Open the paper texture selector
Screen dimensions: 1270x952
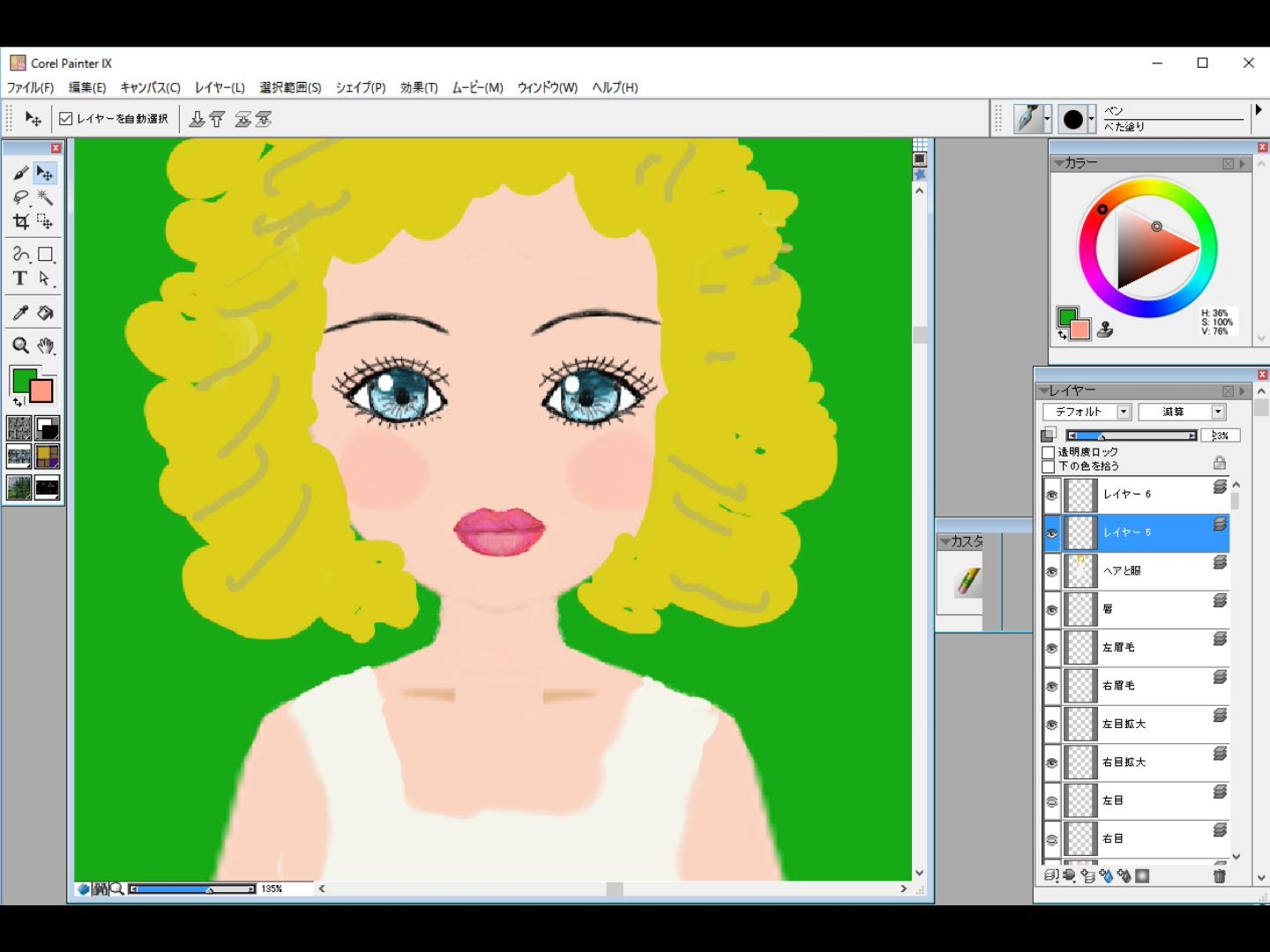click(x=19, y=428)
